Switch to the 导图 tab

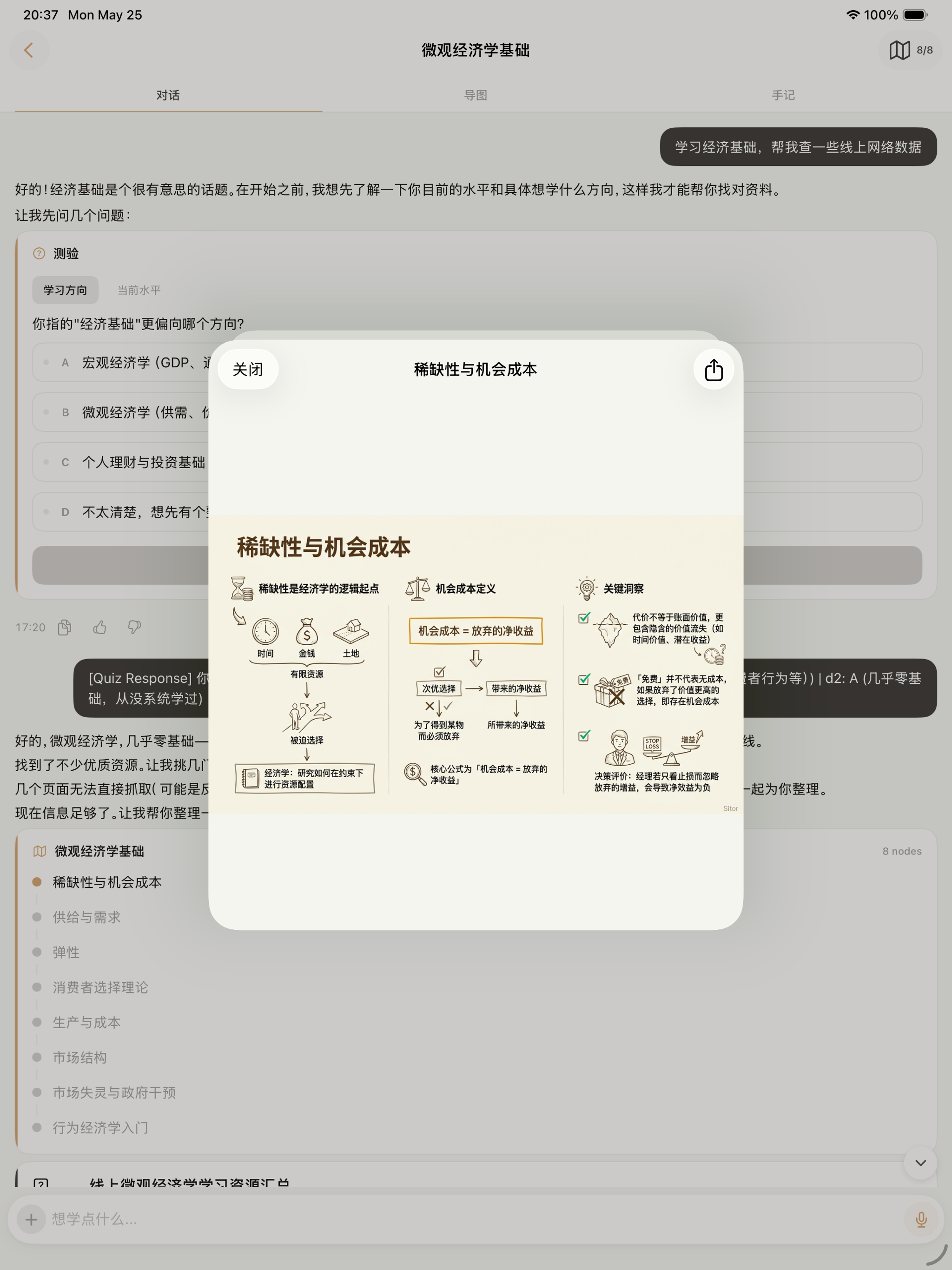click(x=476, y=95)
